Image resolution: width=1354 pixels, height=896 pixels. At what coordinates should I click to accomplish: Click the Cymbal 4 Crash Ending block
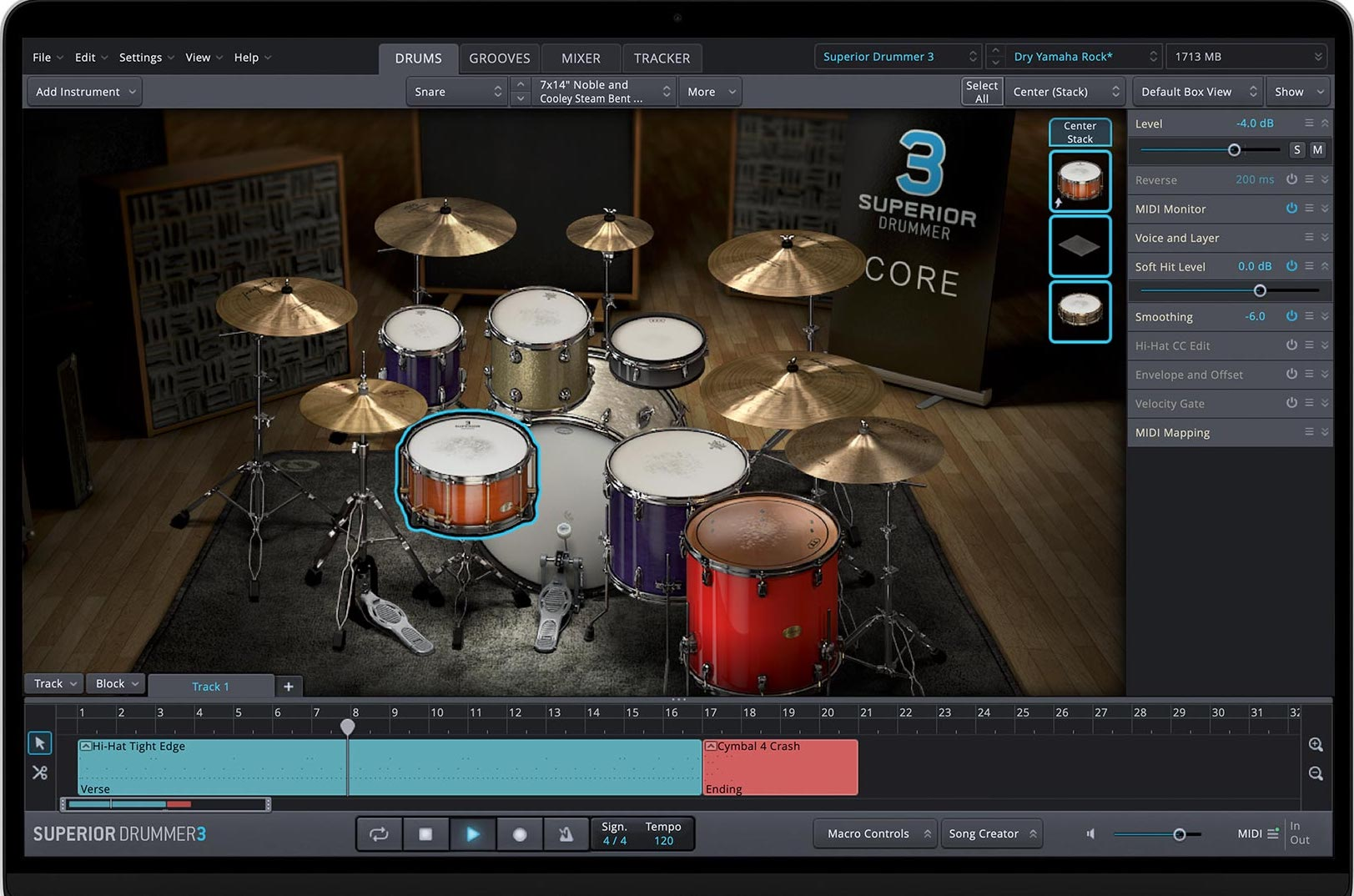tap(781, 767)
